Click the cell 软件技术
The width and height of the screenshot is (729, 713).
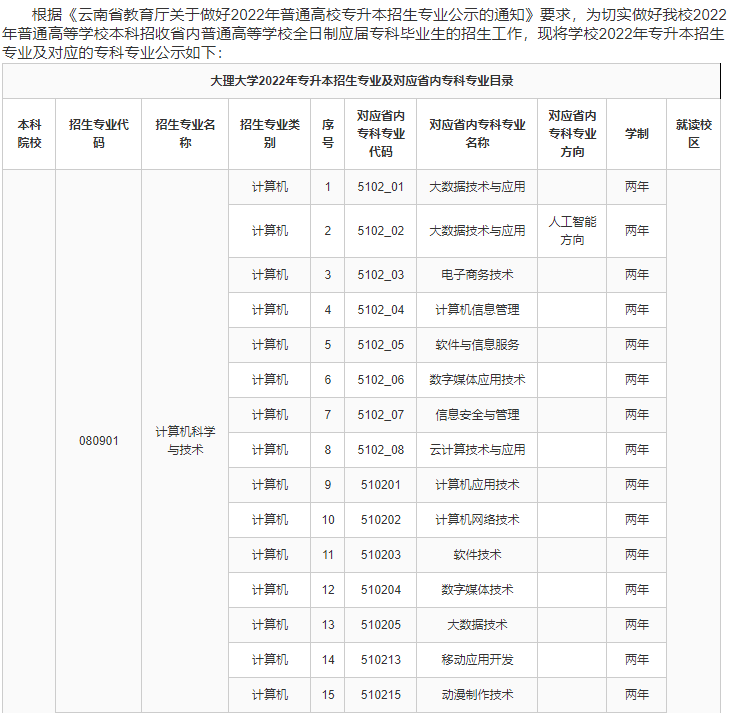point(477,555)
